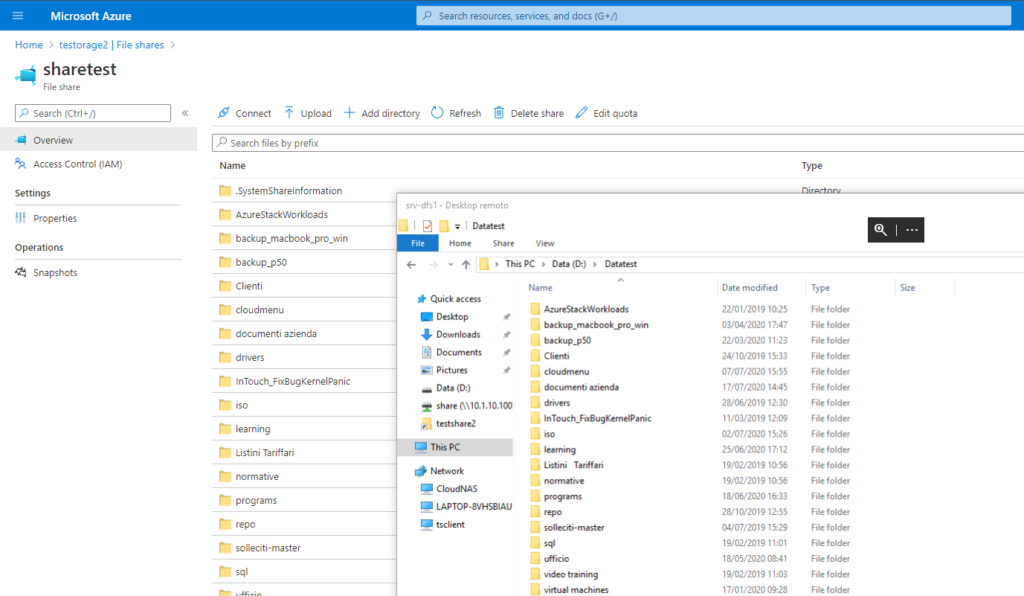Select 'solleciti-master' folder in Explorer
1024x596 pixels.
(x=574, y=527)
